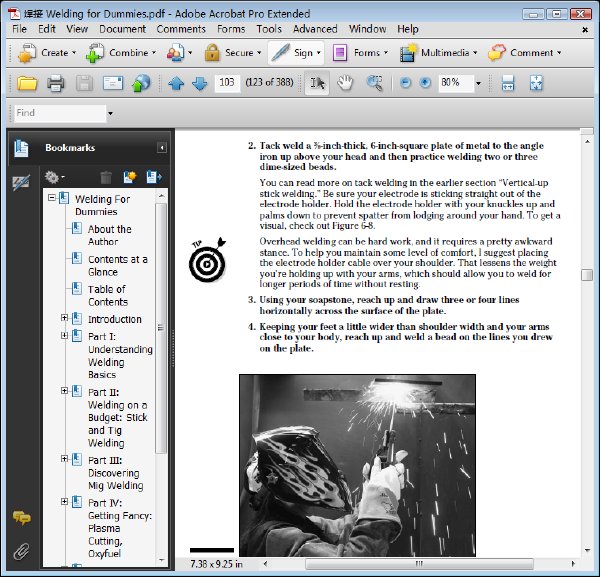Delete selected bookmark with trash icon
Image resolution: width=600 pixels, height=577 pixels.
(x=106, y=177)
